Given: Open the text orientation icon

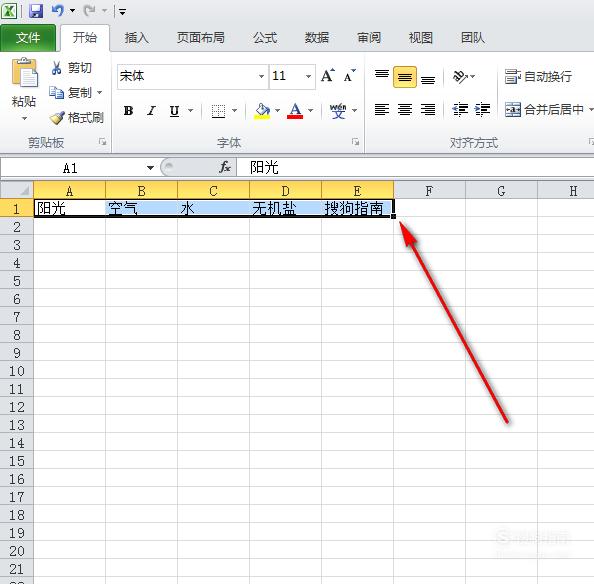Looking at the screenshot, I should click(x=460, y=76).
